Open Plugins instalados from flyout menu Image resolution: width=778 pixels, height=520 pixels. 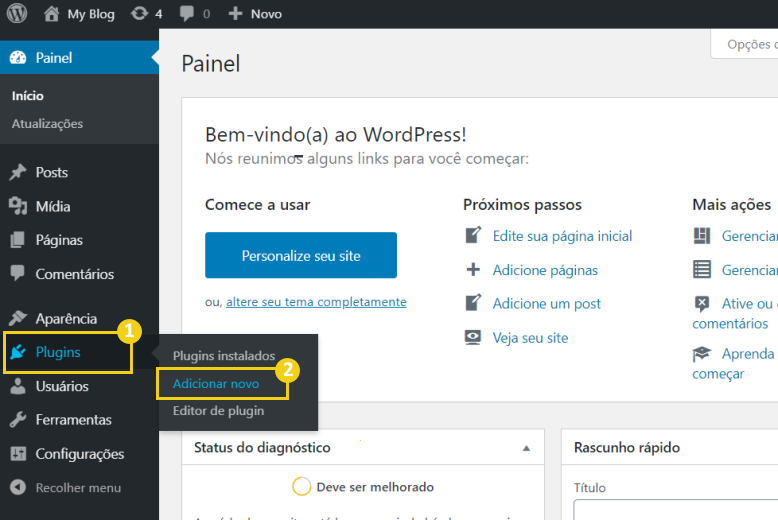224,356
